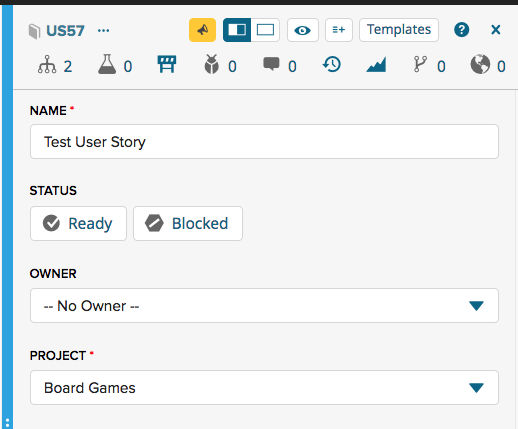Switch to full-width panel view
The height and width of the screenshot is (429, 518).
[x=265, y=30]
